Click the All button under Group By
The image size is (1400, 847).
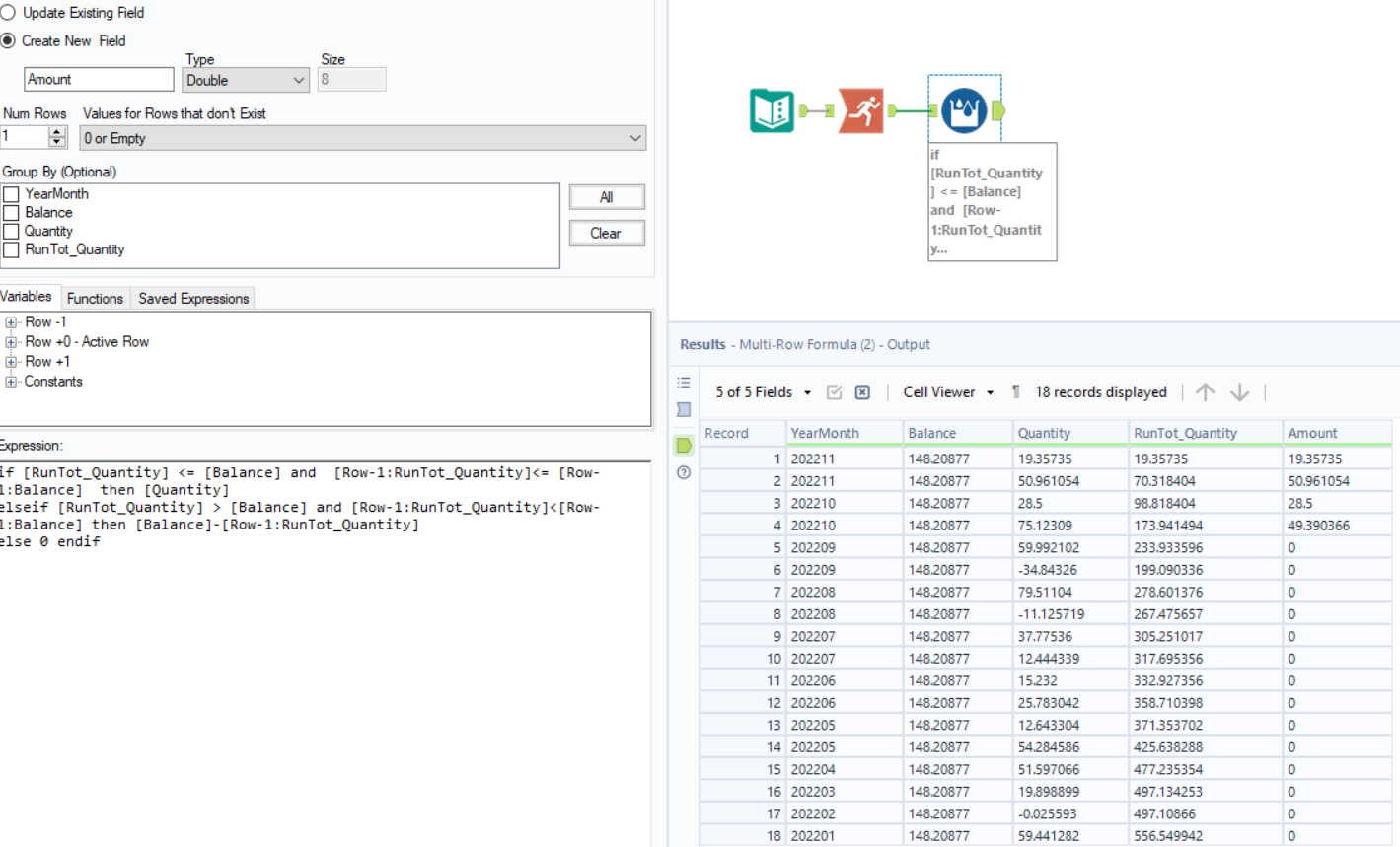[x=606, y=196]
